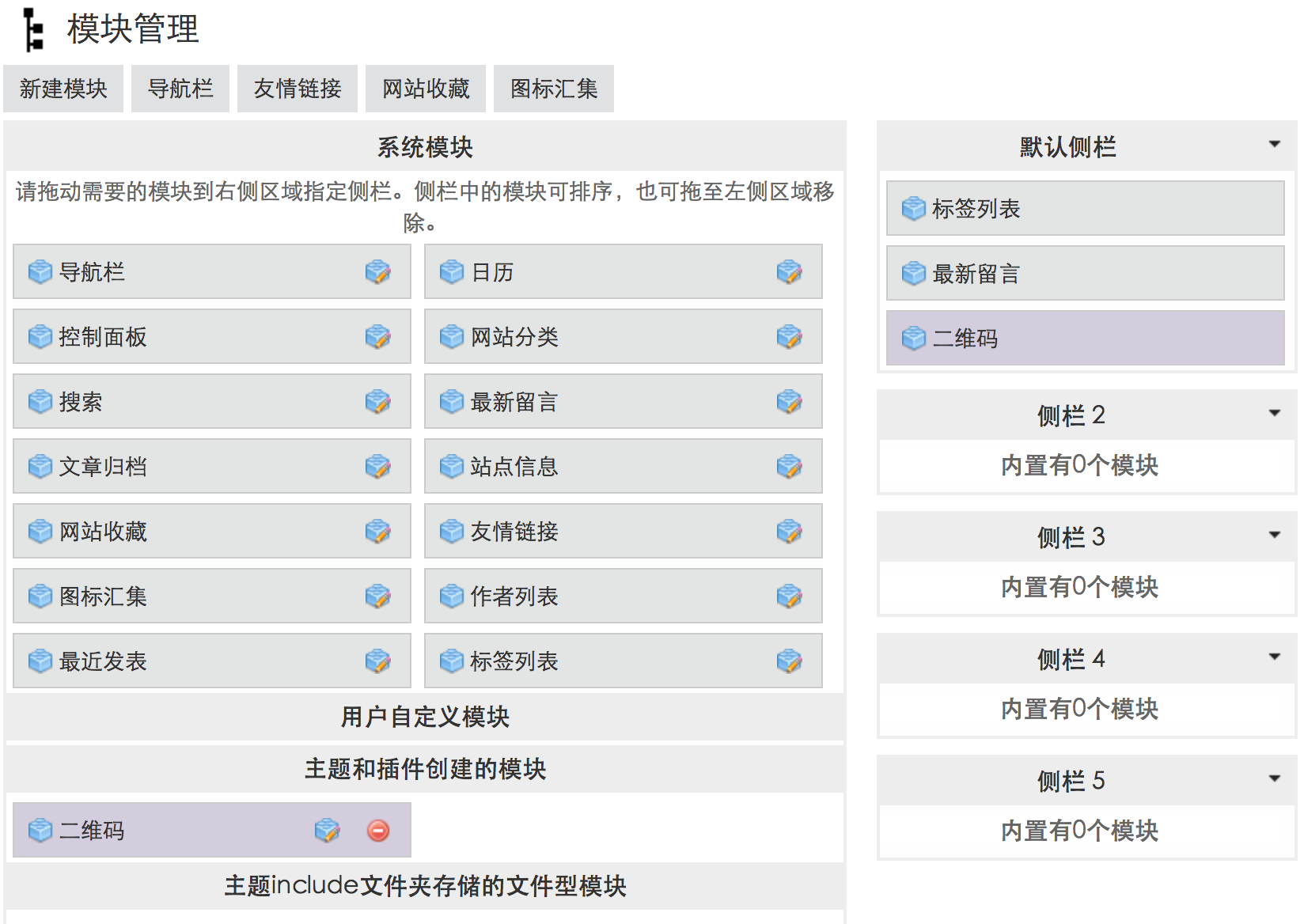
Task: Select the 最近发表 module label
Action: (103, 661)
